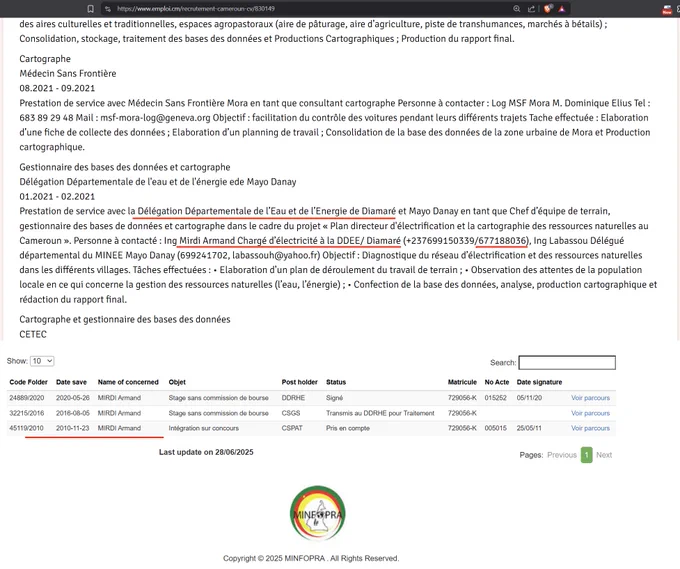Go to the Previous results page
Viewport: 680px width, 569px height.
[562, 455]
